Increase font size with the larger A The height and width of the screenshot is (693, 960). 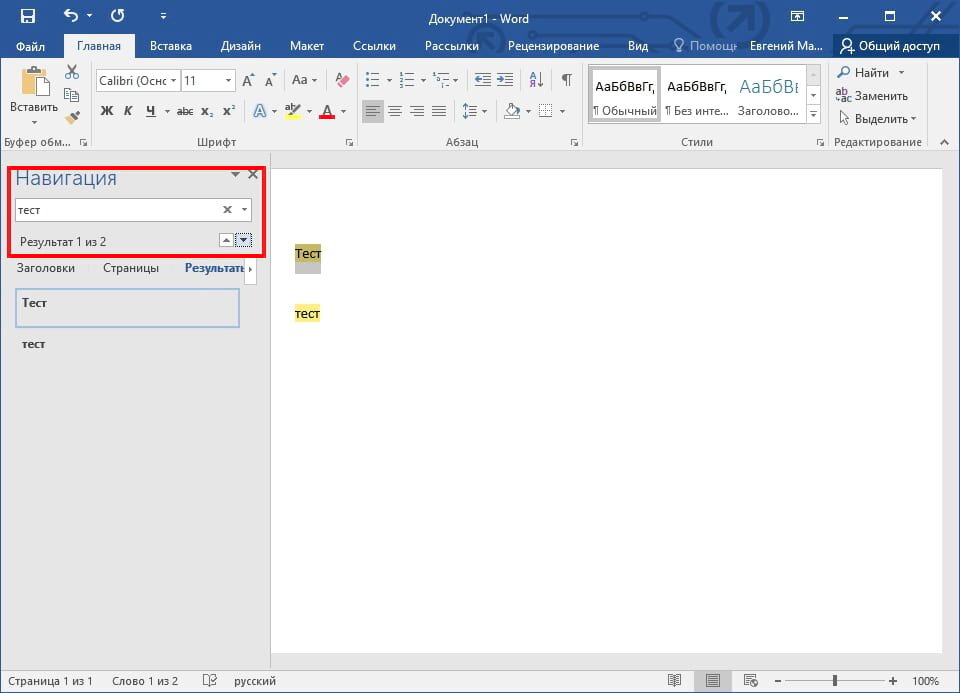[x=248, y=80]
